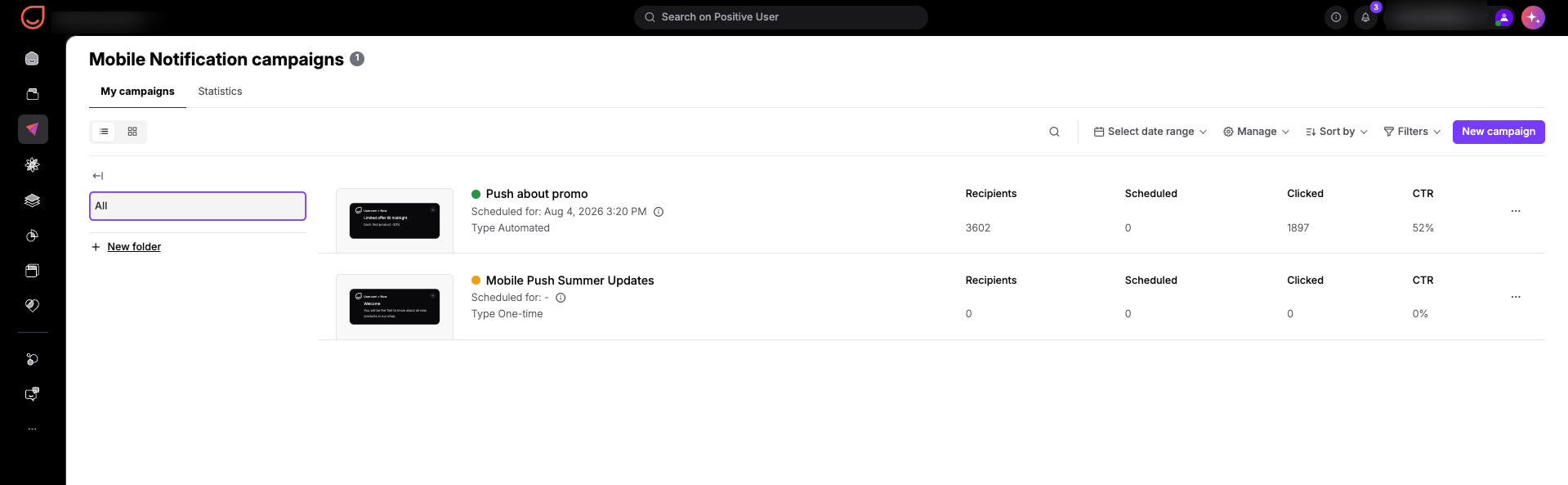Collapse the folder panel arrow icon

[98, 176]
